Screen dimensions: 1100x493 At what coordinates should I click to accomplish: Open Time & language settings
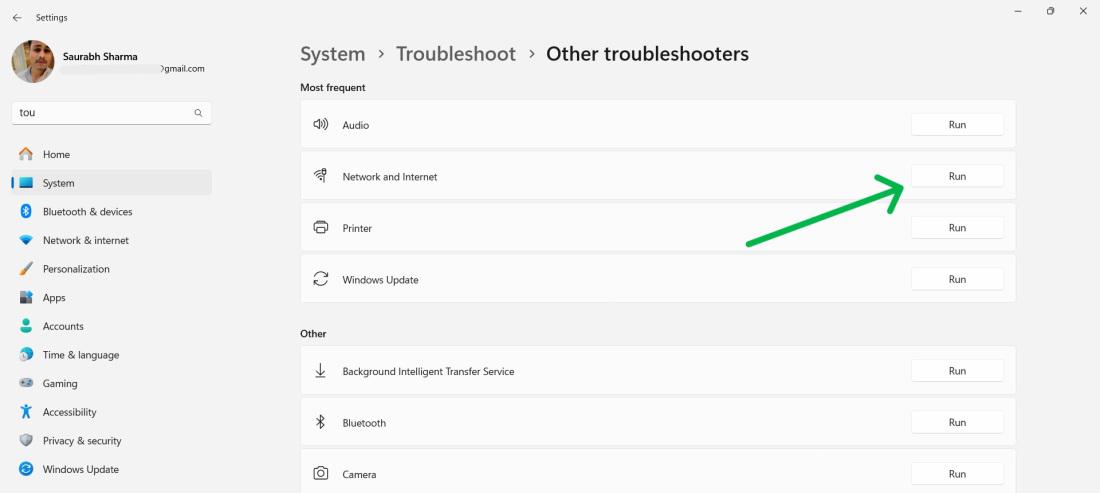[x=112, y=355]
